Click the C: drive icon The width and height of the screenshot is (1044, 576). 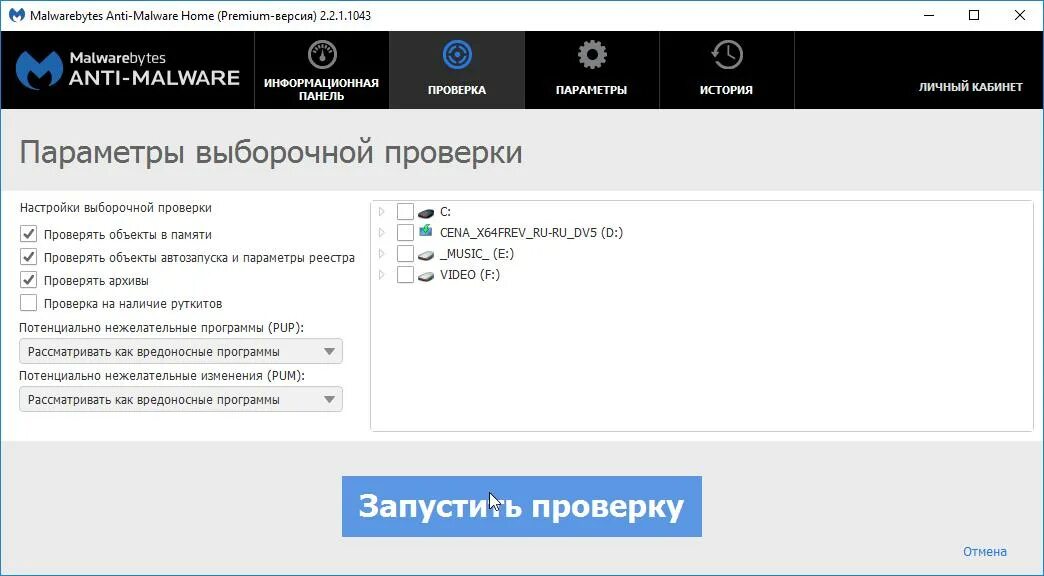[x=426, y=213]
